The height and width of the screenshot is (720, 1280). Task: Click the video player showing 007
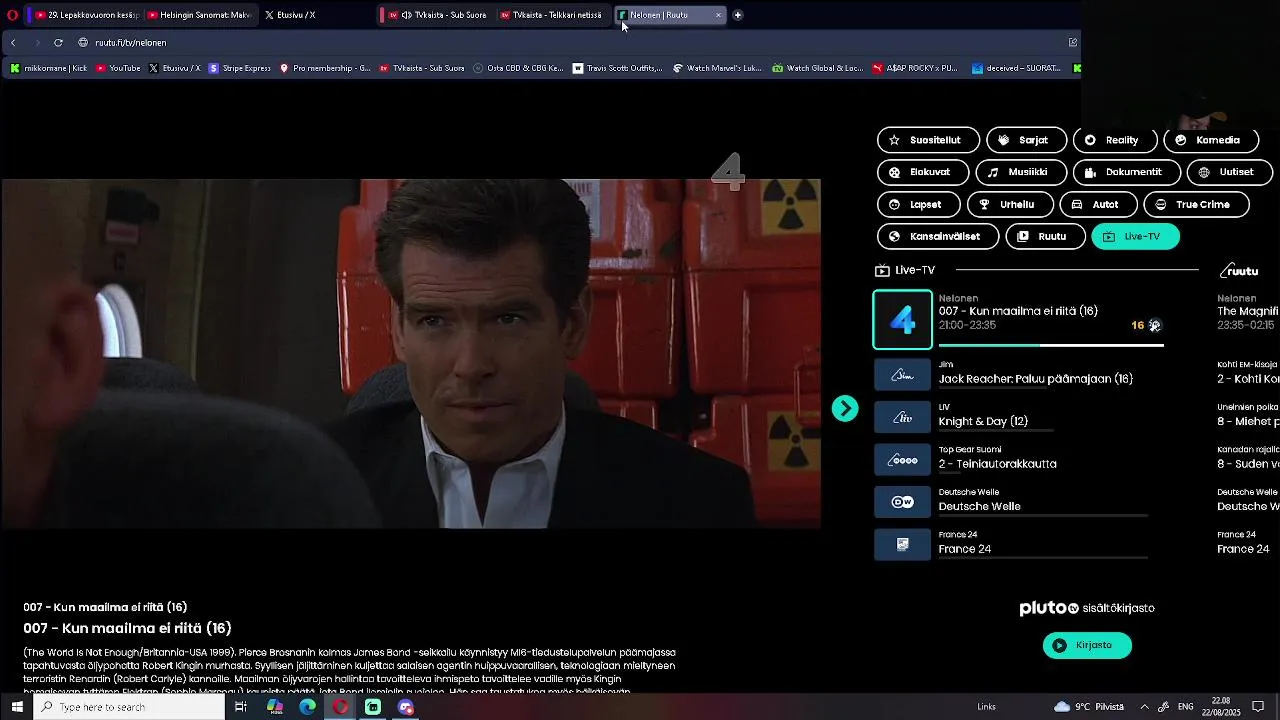411,353
